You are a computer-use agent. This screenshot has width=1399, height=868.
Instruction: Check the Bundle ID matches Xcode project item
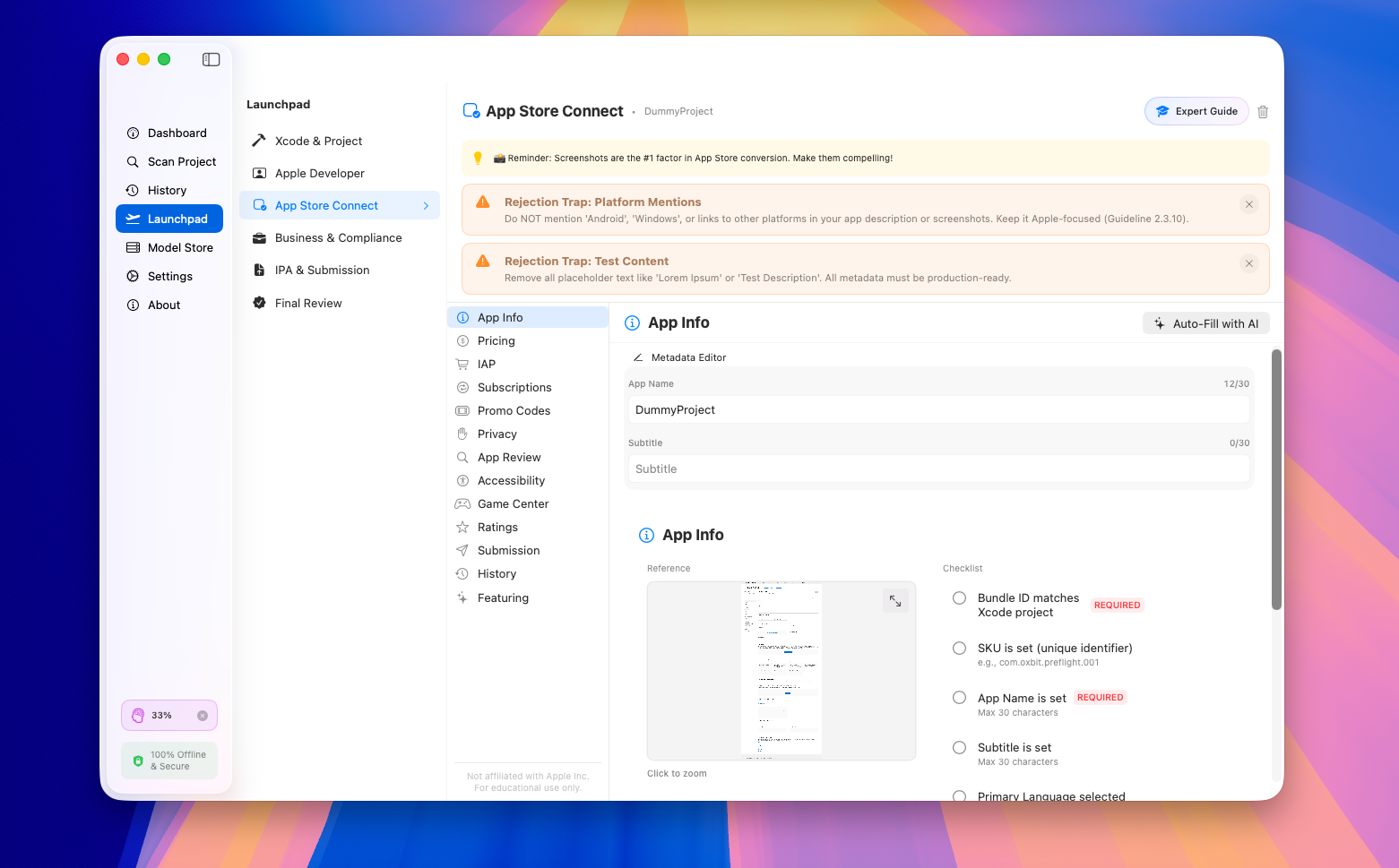[959, 597]
